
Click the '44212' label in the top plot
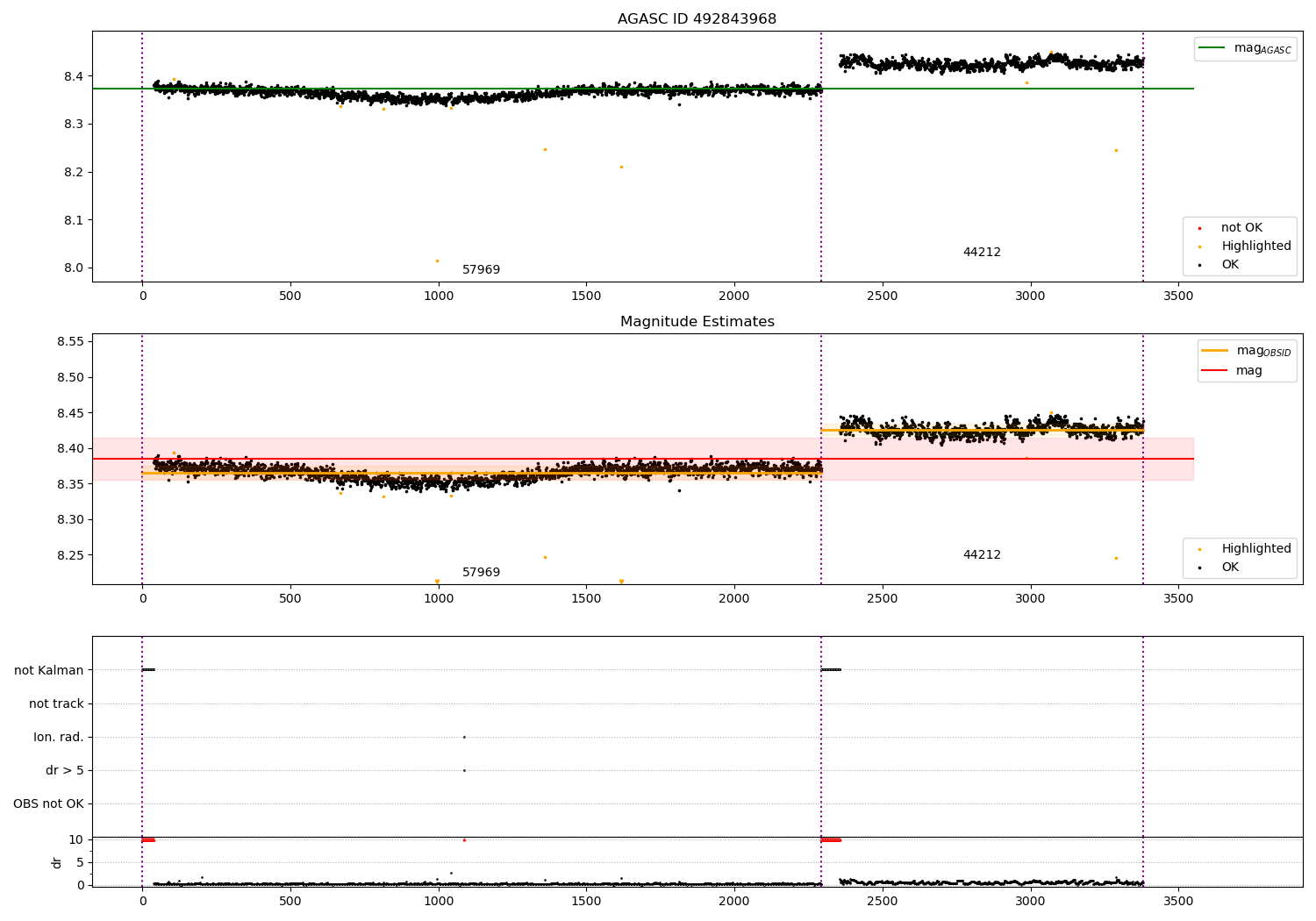[982, 252]
